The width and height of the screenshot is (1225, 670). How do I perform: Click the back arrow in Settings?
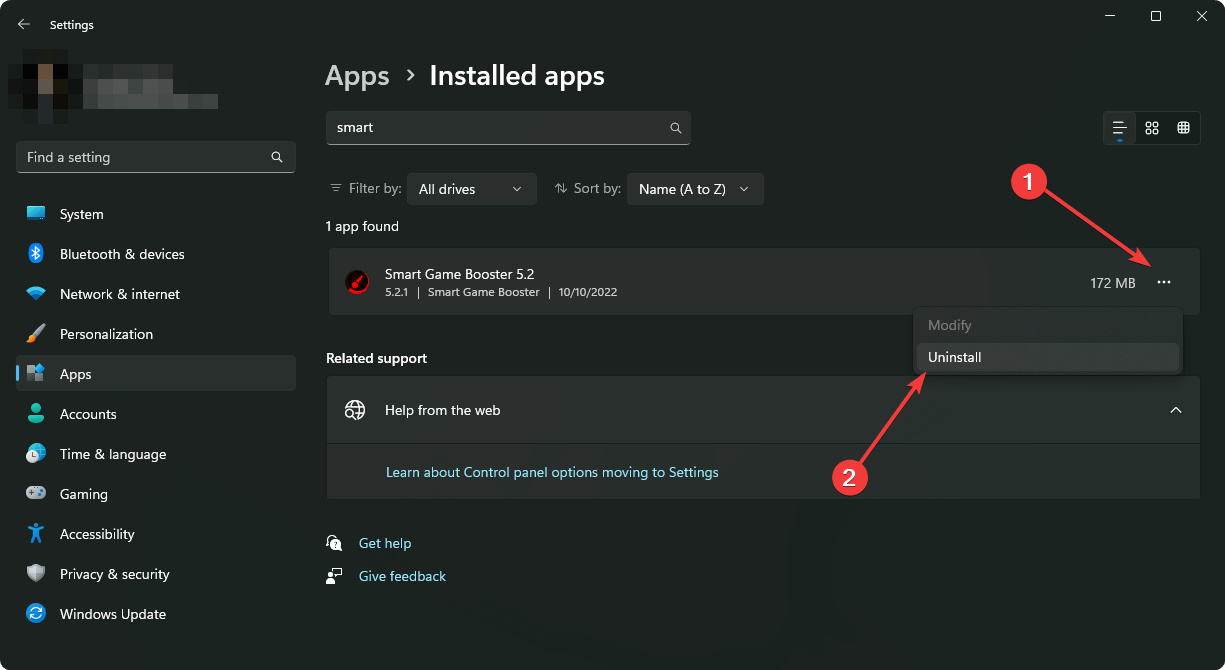coord(23,24)
